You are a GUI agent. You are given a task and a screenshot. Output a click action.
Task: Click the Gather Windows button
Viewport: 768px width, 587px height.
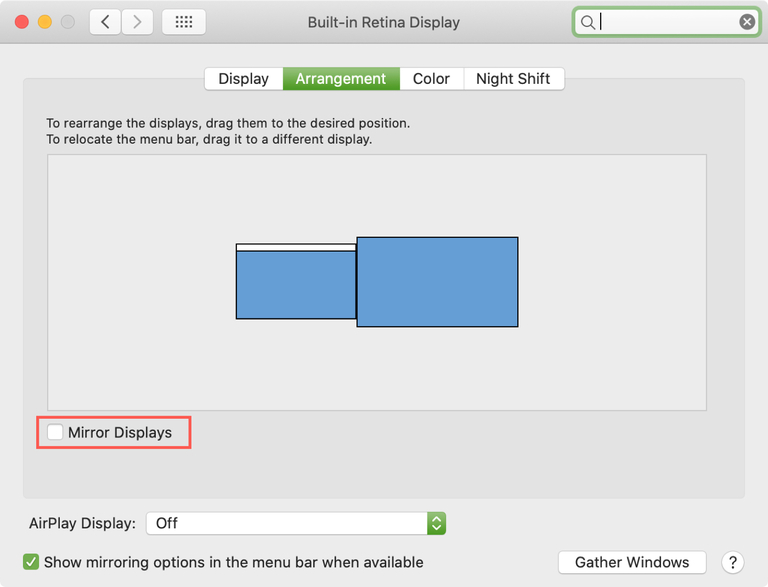632,562
